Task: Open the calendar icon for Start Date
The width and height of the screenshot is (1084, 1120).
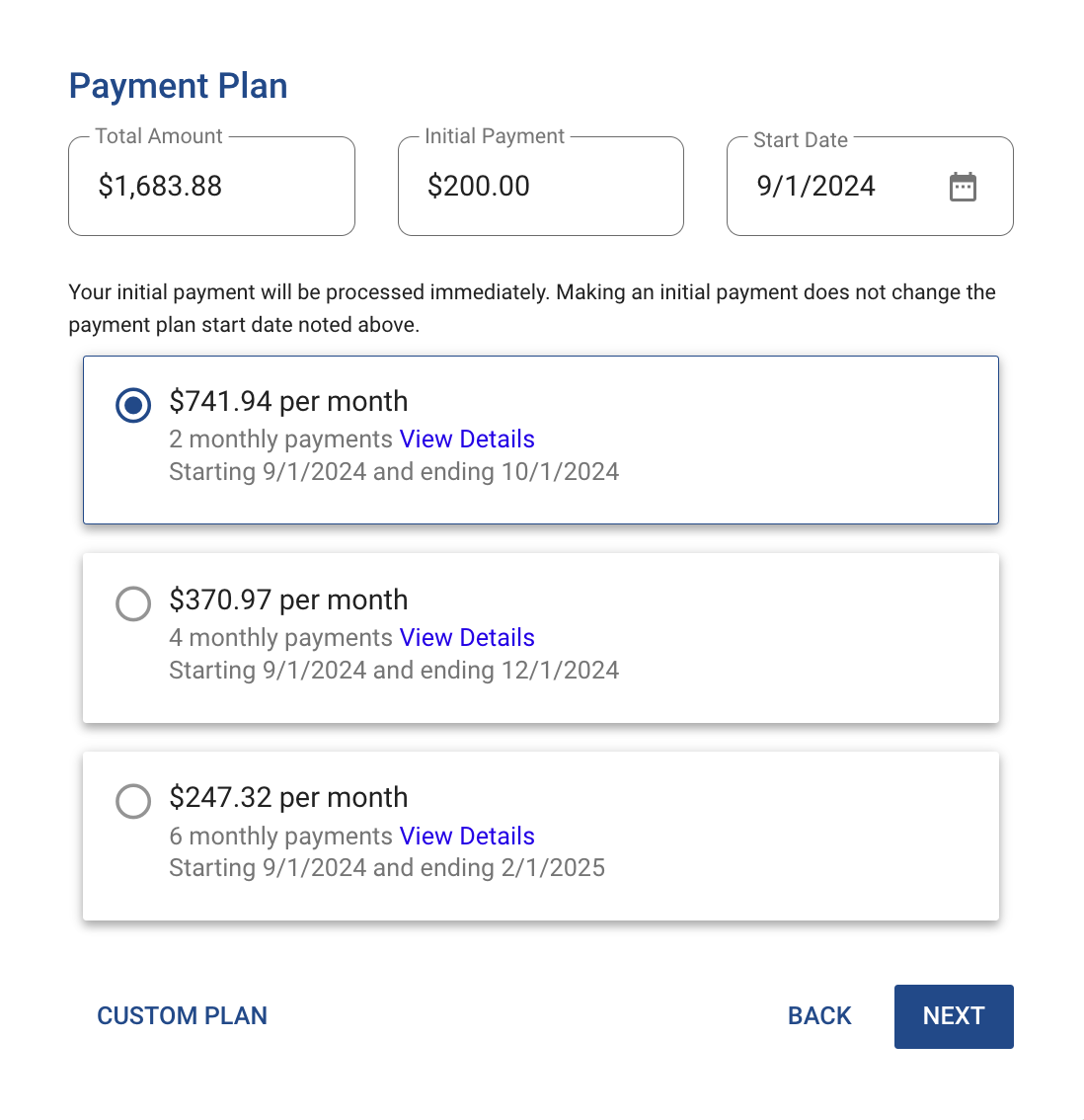Action: pyautogui.click(x=963, y=186)
